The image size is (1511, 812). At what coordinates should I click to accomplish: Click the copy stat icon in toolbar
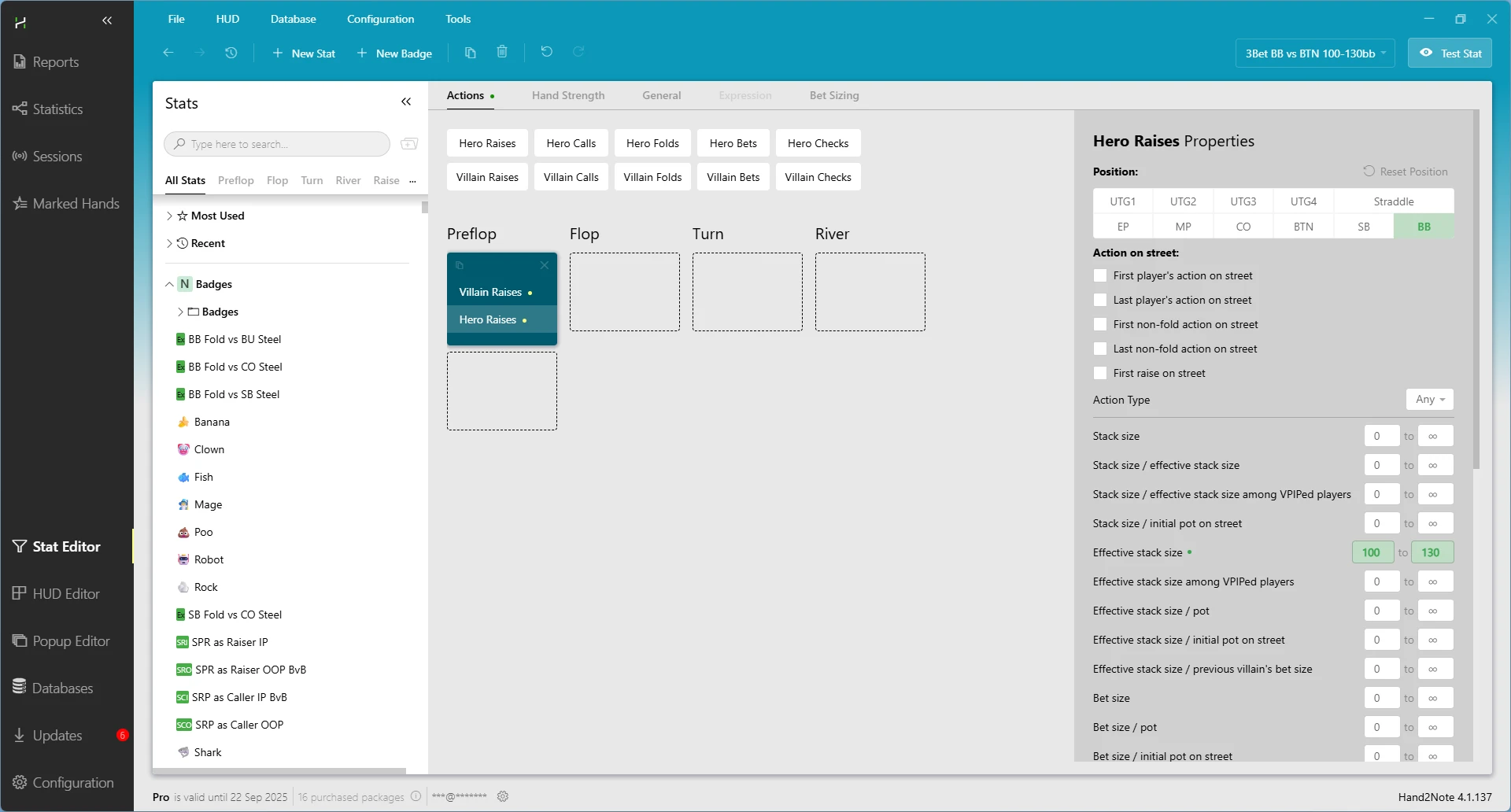click(x=471, y=53)
